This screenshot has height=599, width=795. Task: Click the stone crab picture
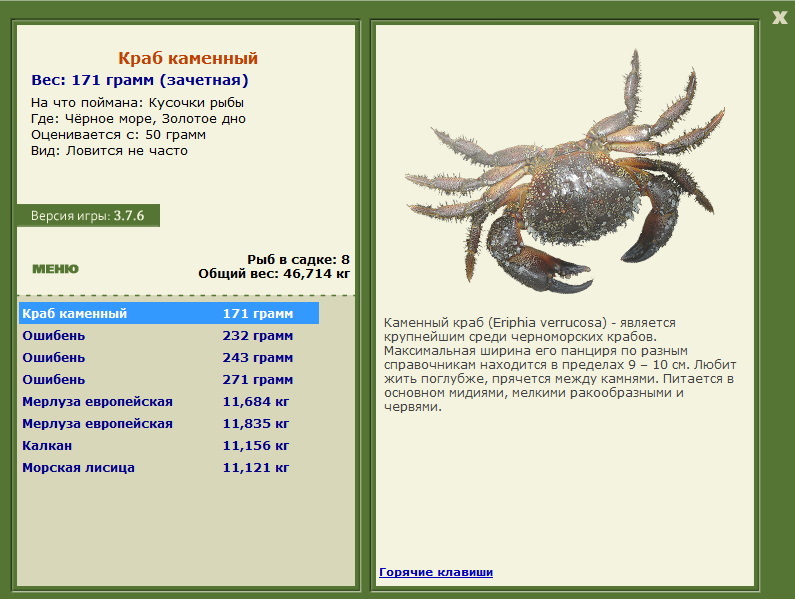tap(565, 172)
